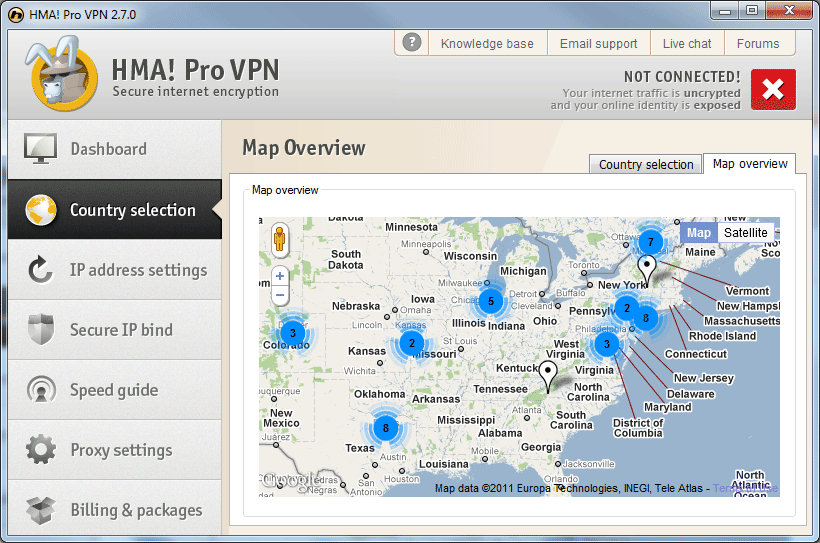Switch map to Satellite view
This screenshot has height=543, width=820.
point(746,232)
